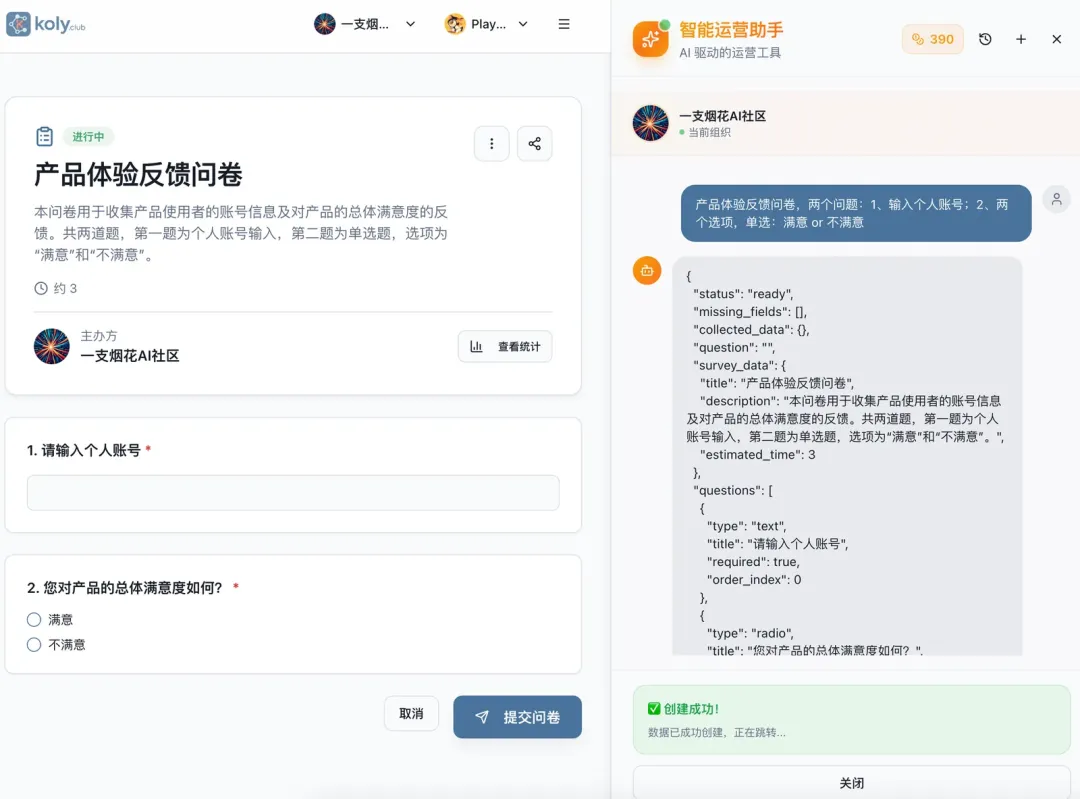Viewport: 1080px width, 799px height.
Task: Click the user avatar beside chat message
Action: point(1056,200)
